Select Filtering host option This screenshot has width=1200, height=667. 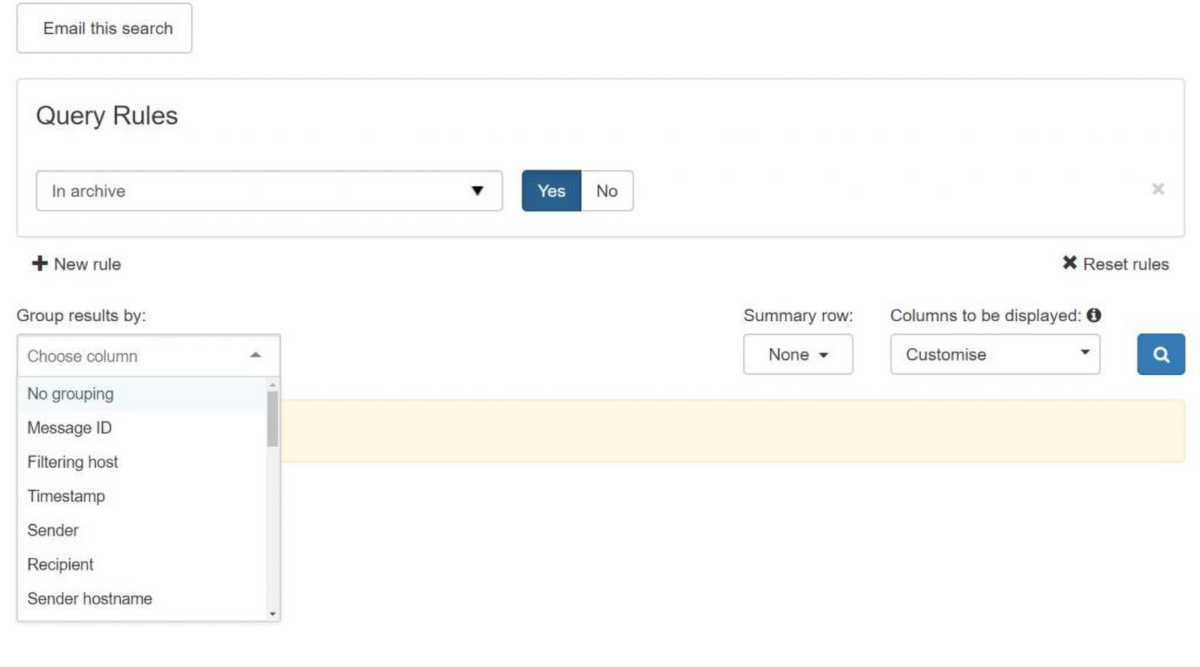click(x=72, y=462)
